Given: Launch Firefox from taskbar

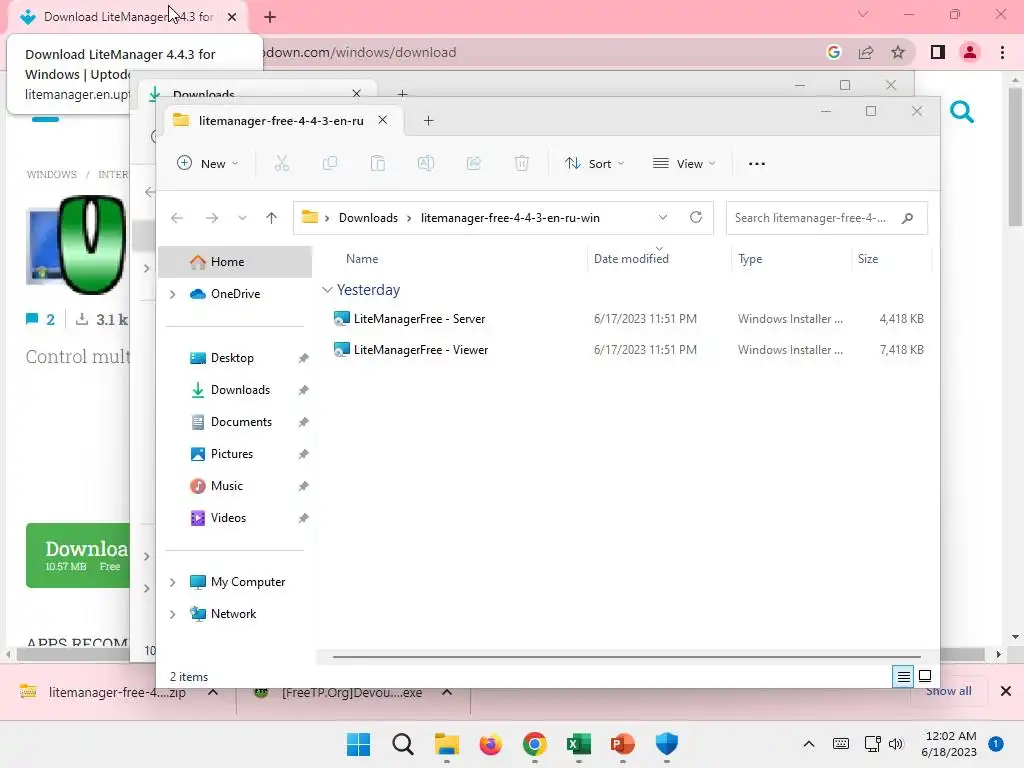Looking at the screenshot, I should click(490, 744).
